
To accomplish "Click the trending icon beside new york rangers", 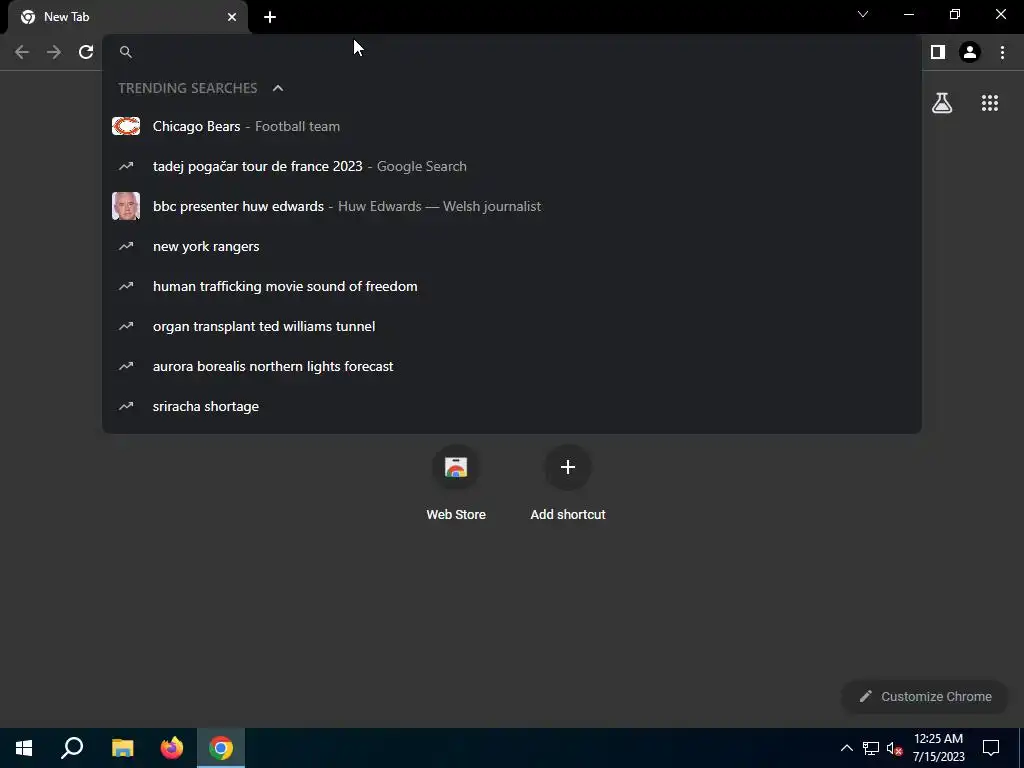I will click(126, 246).
